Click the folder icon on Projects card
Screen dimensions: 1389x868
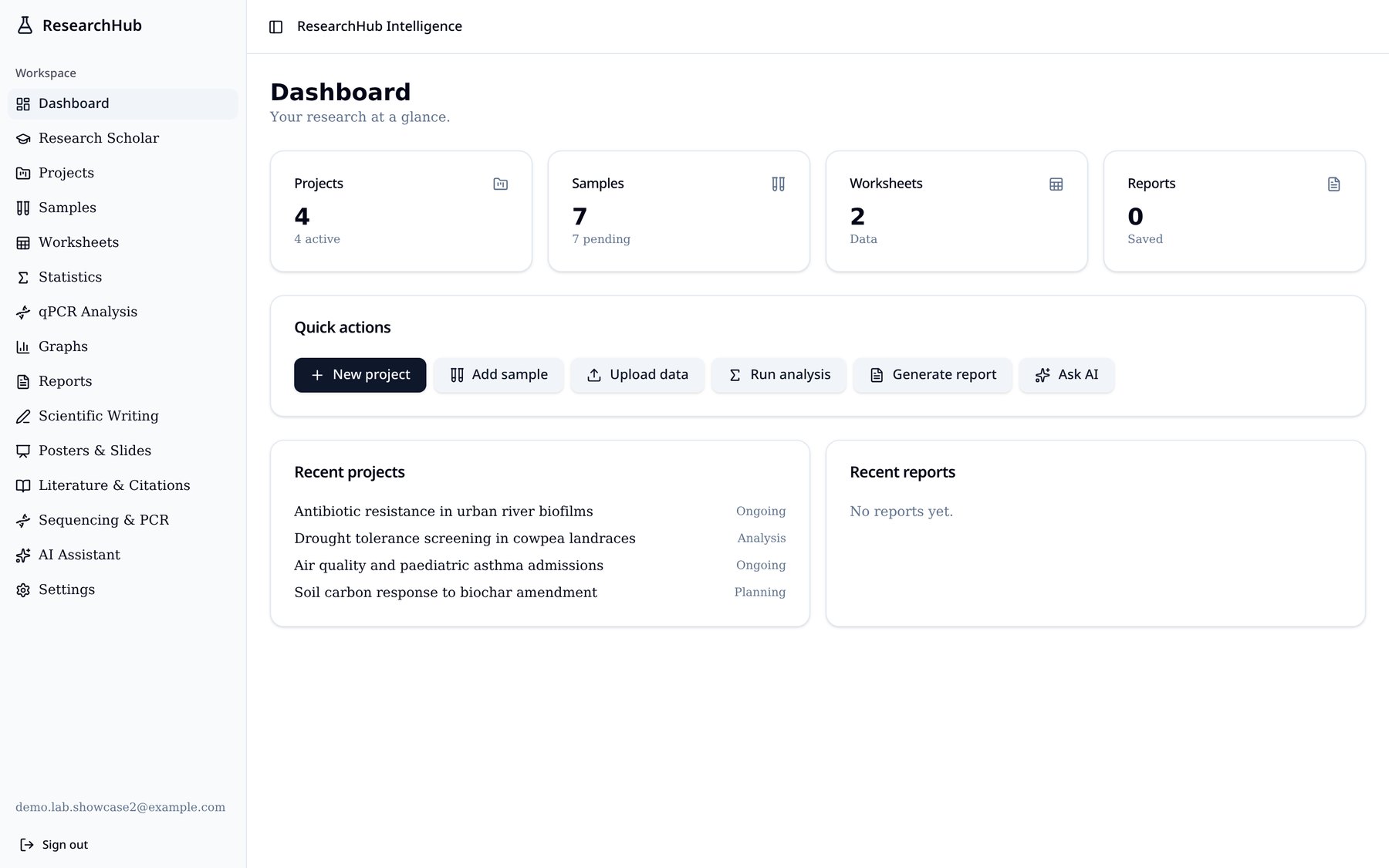[501, 184]
